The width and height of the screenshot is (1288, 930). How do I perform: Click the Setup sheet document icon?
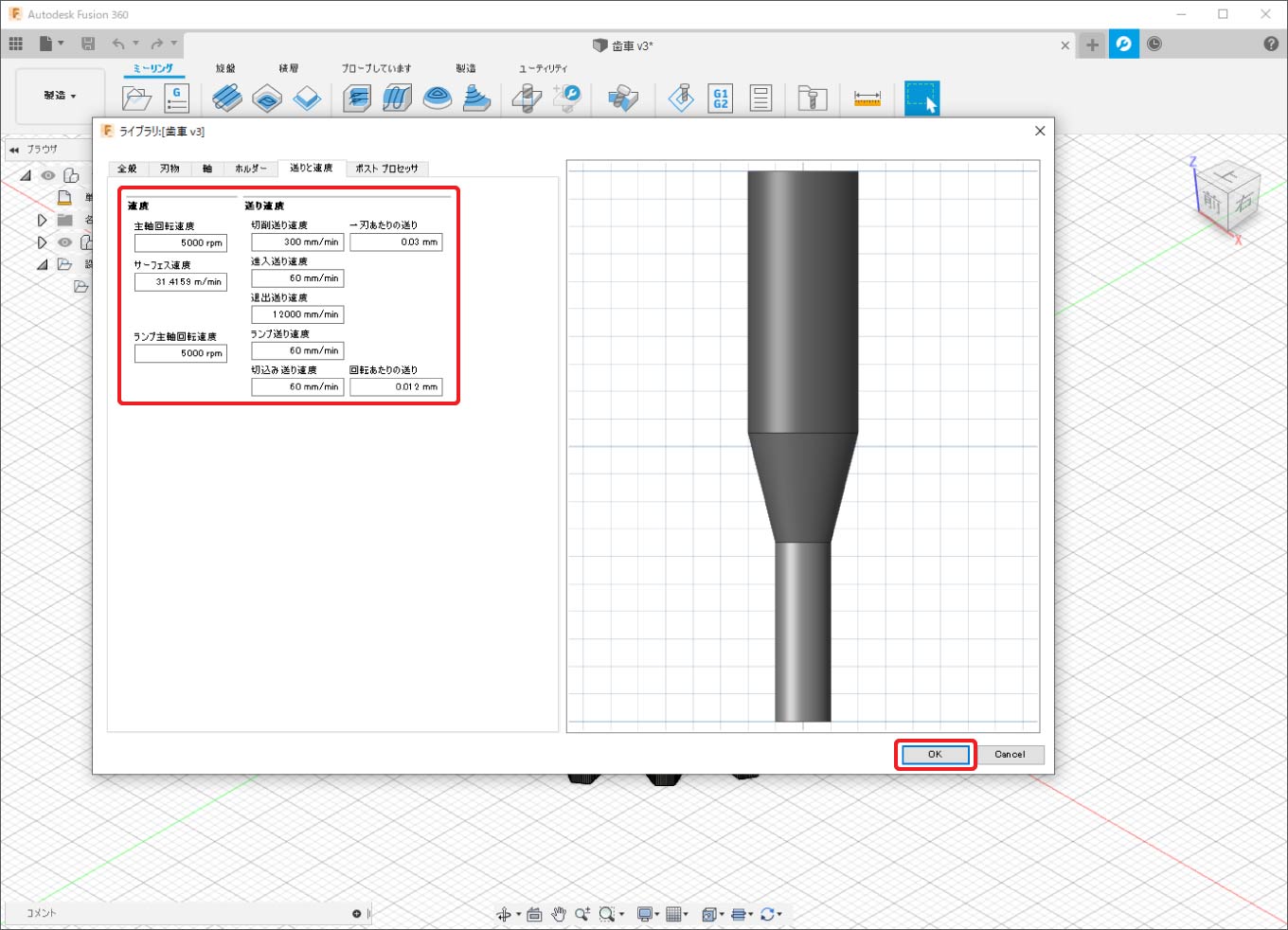click(760, 98)
